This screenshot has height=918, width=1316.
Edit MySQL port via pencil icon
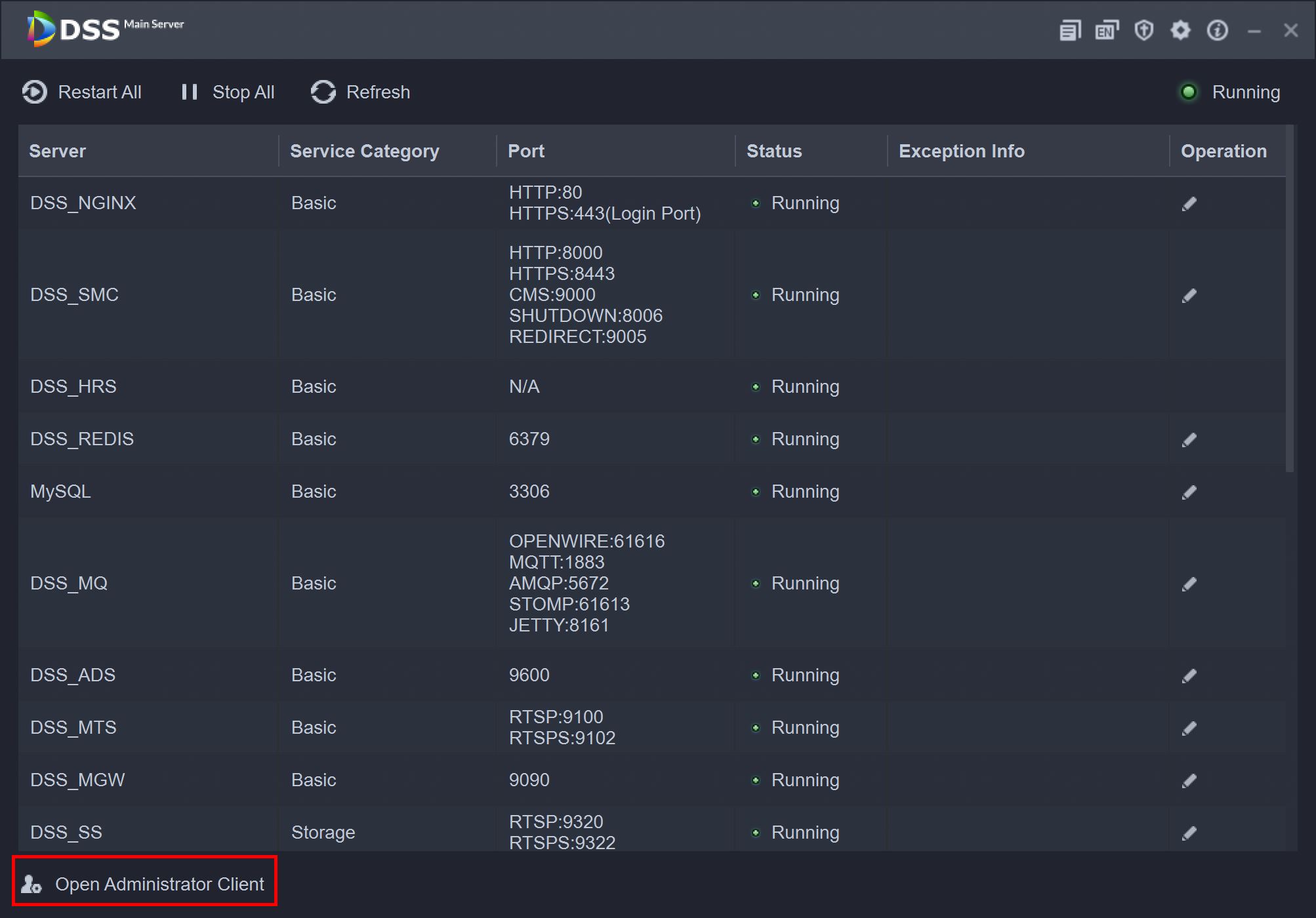1189,492
